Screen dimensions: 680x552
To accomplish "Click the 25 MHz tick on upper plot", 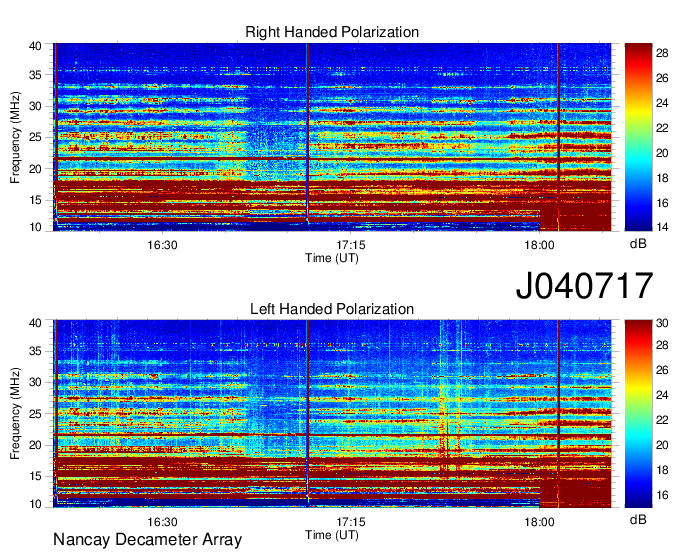I will coord(35,137).
